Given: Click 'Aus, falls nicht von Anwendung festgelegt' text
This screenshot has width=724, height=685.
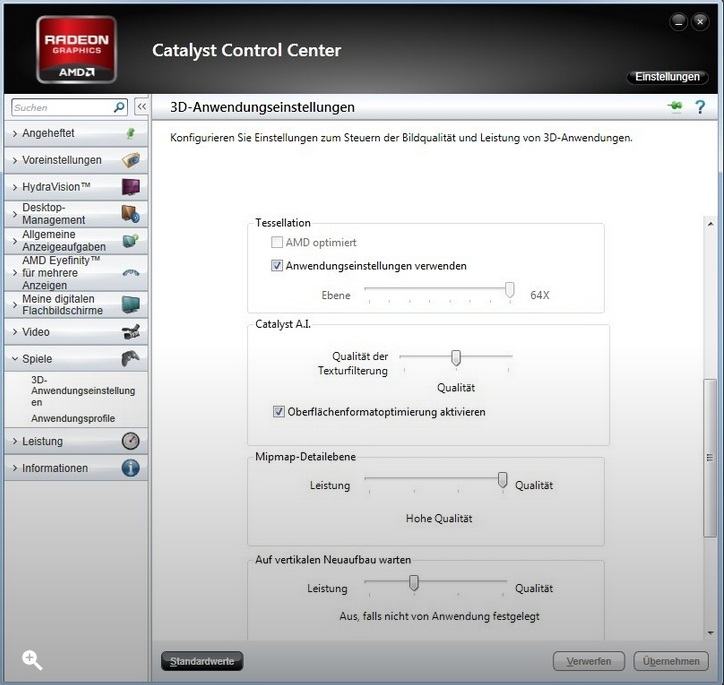Looking at the screenshot, I should pos(439,616).
